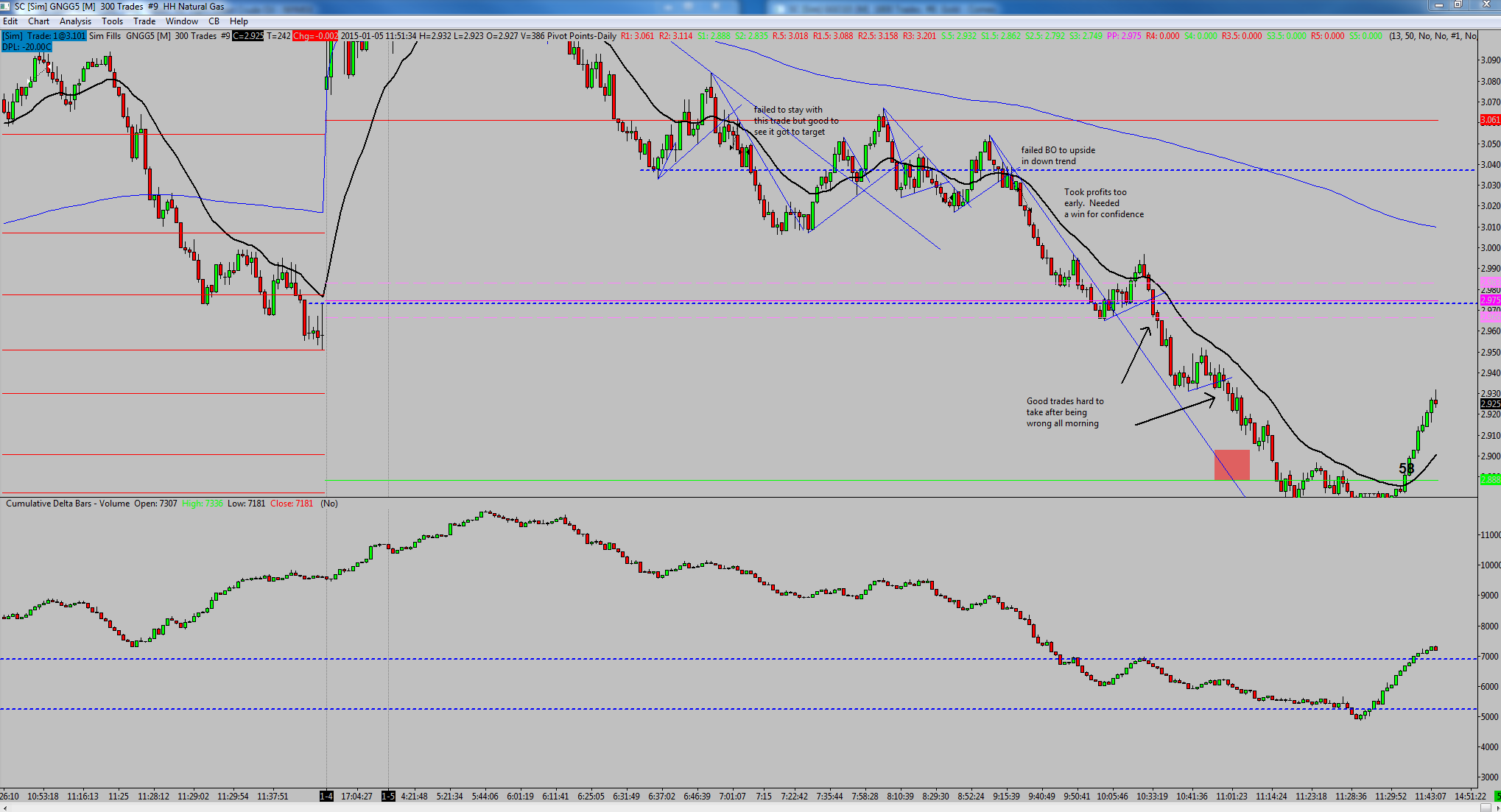
Task: Click the 7000 label on the delta scale
Action: [x=1490, y=656]
